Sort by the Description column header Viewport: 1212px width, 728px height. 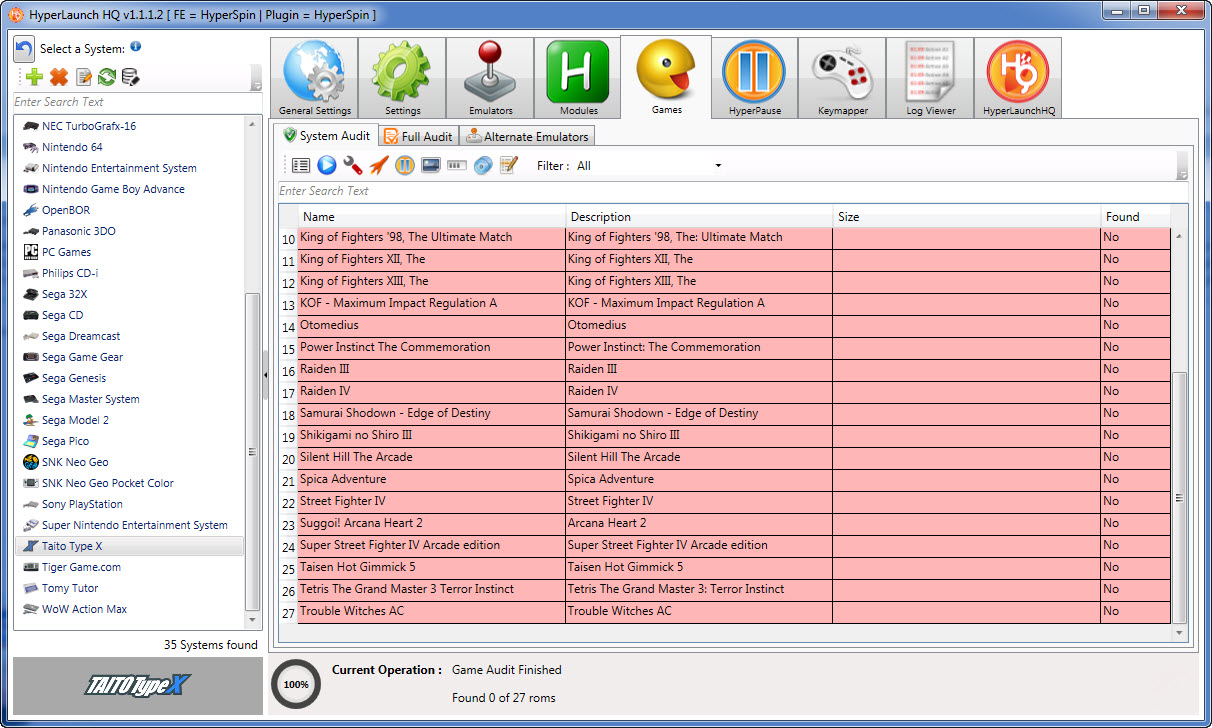[x=699, y=216]
